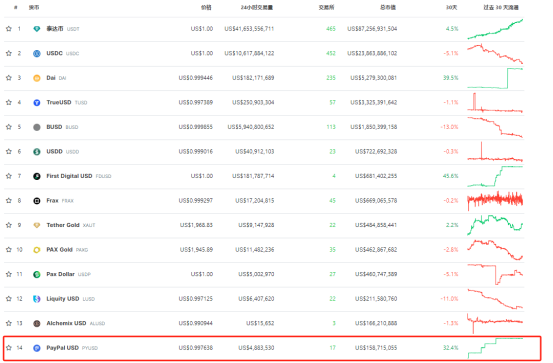Image resolution: width=553 pixels, height=363 pixels.
Task: Toggle the TrueUSD favorite star
Action: pyautogui.click(x=9, y=102)
